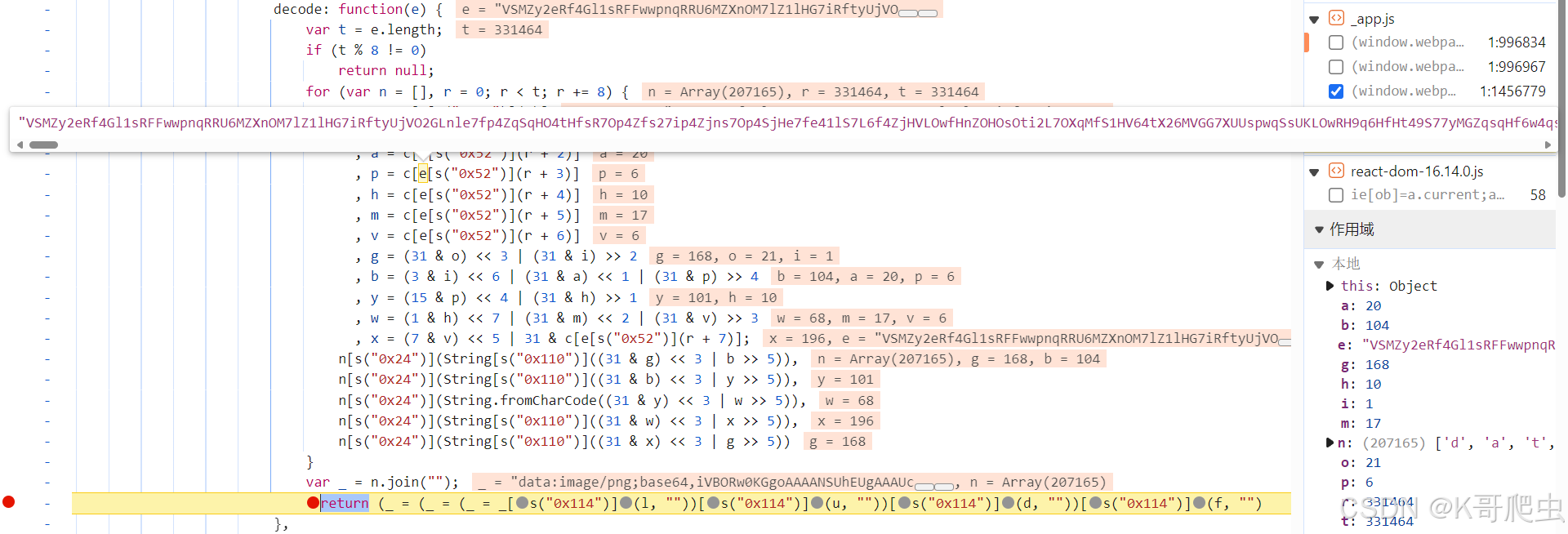Click inline value "m = 17" beside code
Screen dimensions: 1568x534
point(623,215)
